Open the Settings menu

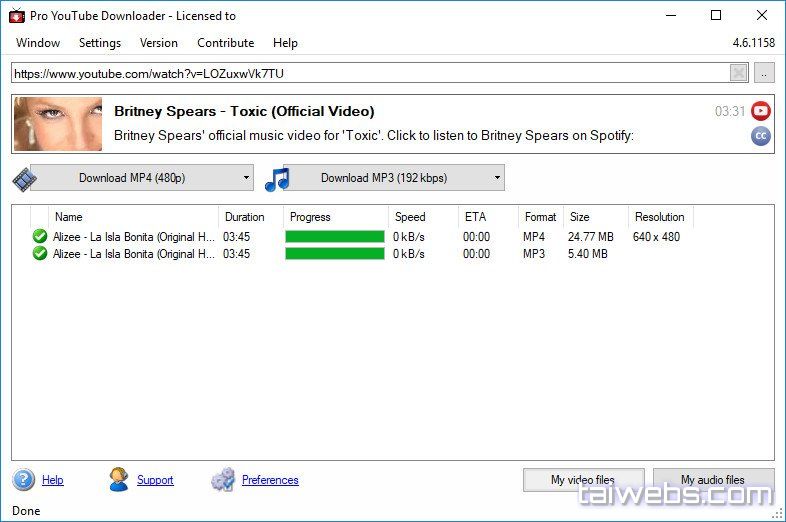click(100, 43)
